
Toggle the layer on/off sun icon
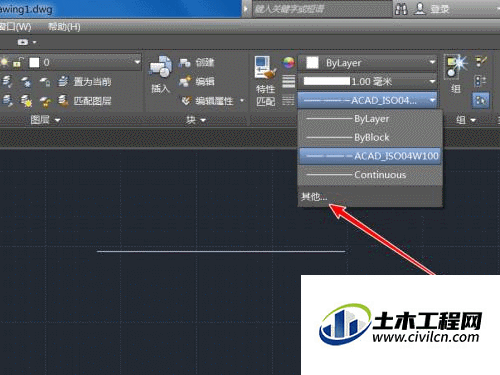pos(4,62)
